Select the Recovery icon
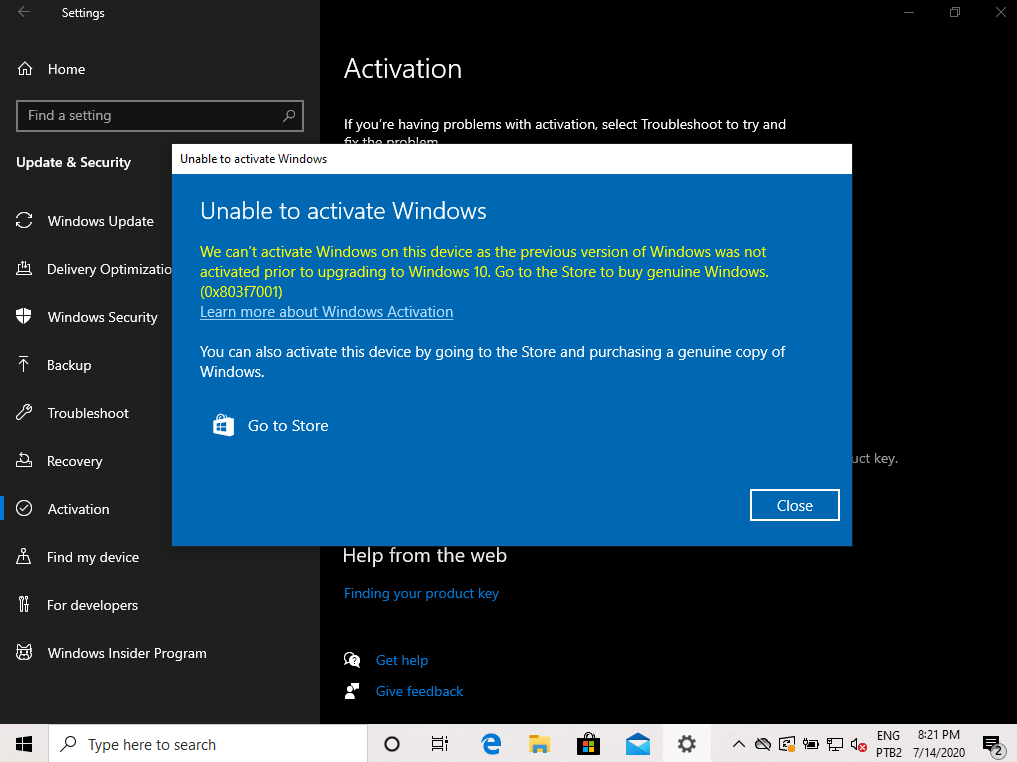1017x762 pixels. click(x=24, y=460)
